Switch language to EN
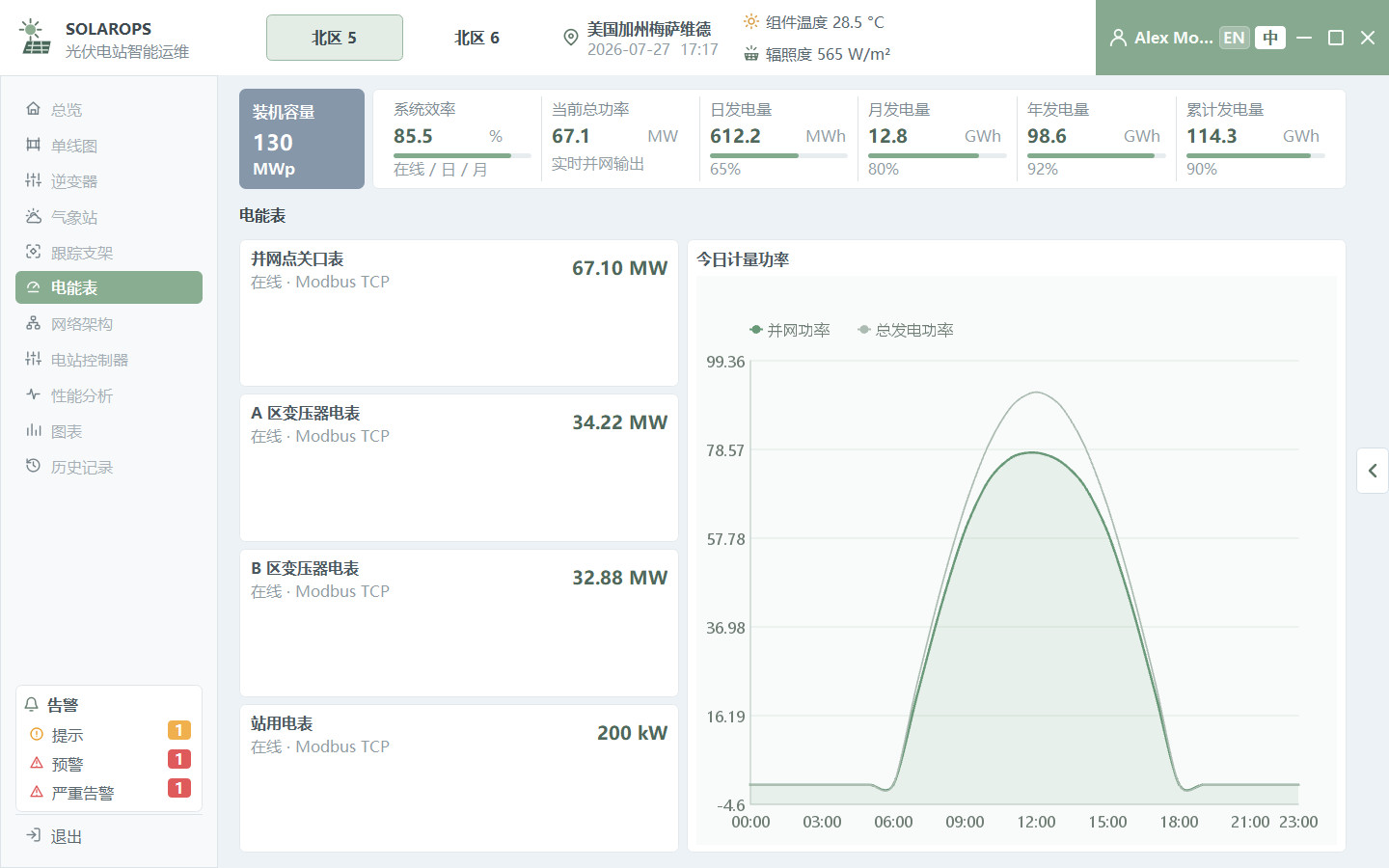 [x=1234, y=38]
